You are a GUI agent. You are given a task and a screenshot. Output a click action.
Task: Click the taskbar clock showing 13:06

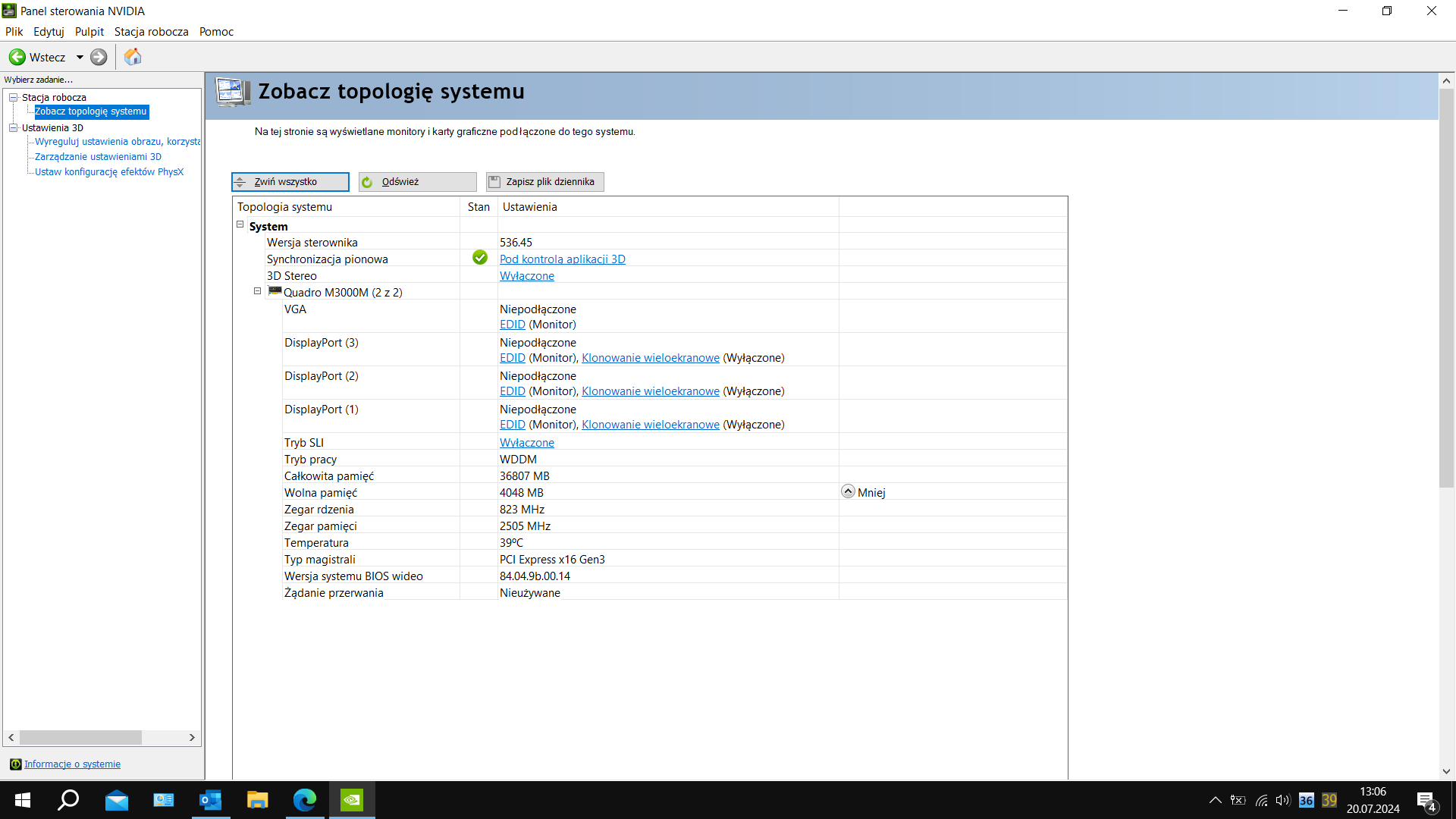[1373, 800]
